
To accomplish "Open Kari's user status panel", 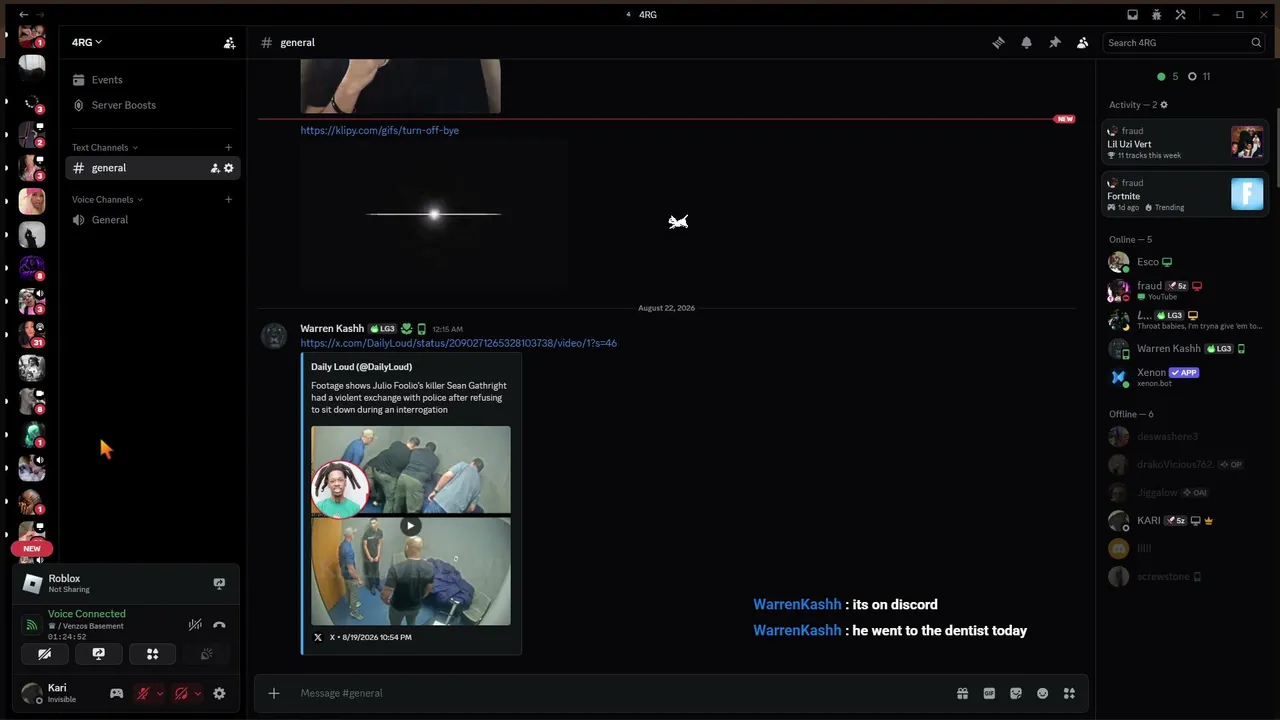I will click(58, 693).
